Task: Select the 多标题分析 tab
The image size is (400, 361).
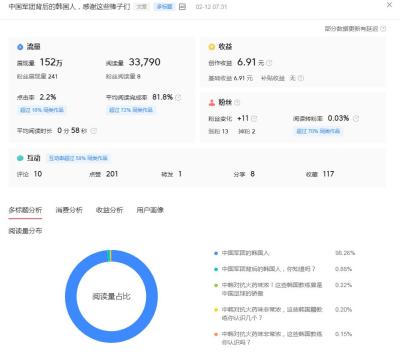Action: 25,210
